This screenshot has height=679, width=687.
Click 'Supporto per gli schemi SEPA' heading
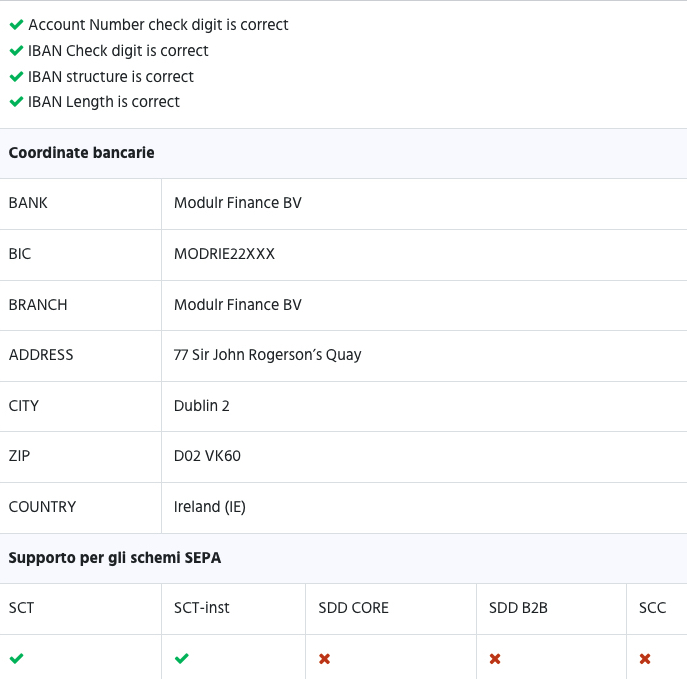(115, 558)
